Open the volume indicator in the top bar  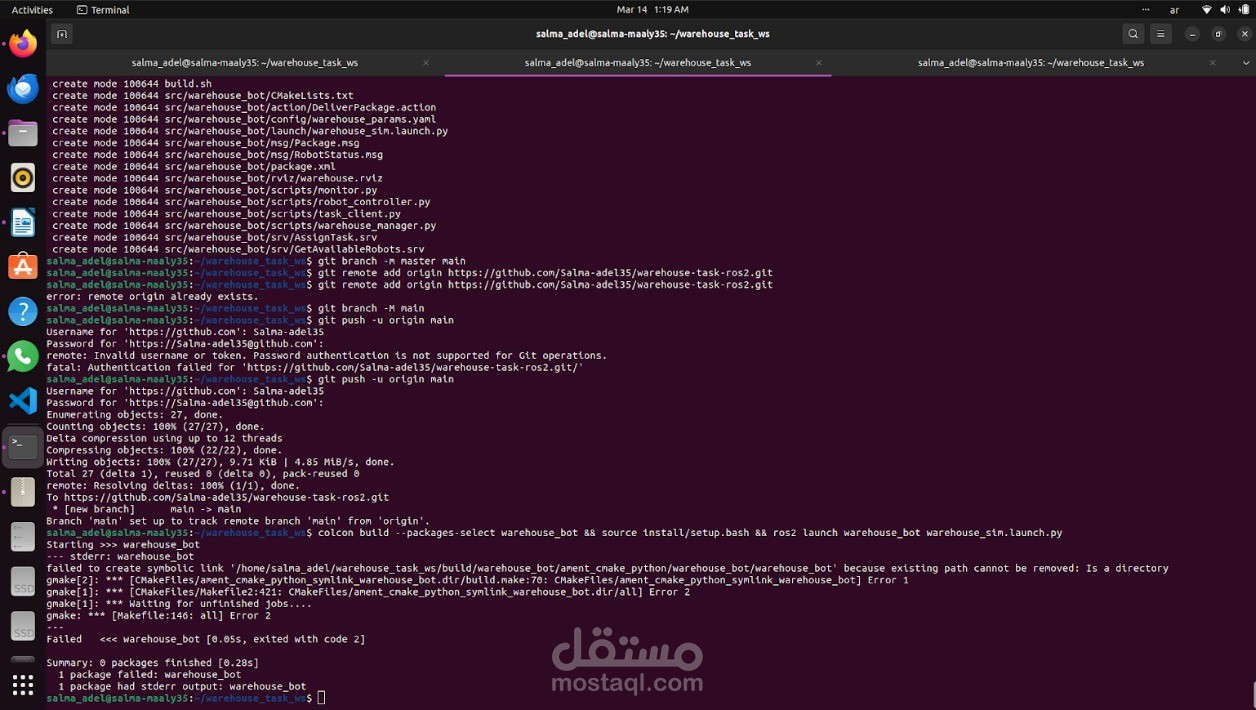tap(1225, 9)
